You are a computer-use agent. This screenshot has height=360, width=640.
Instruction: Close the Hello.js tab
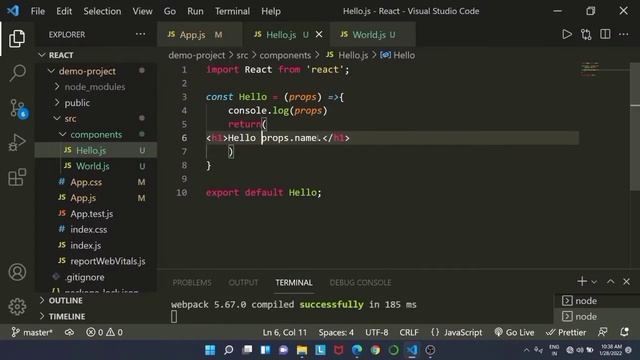(319, 35)
